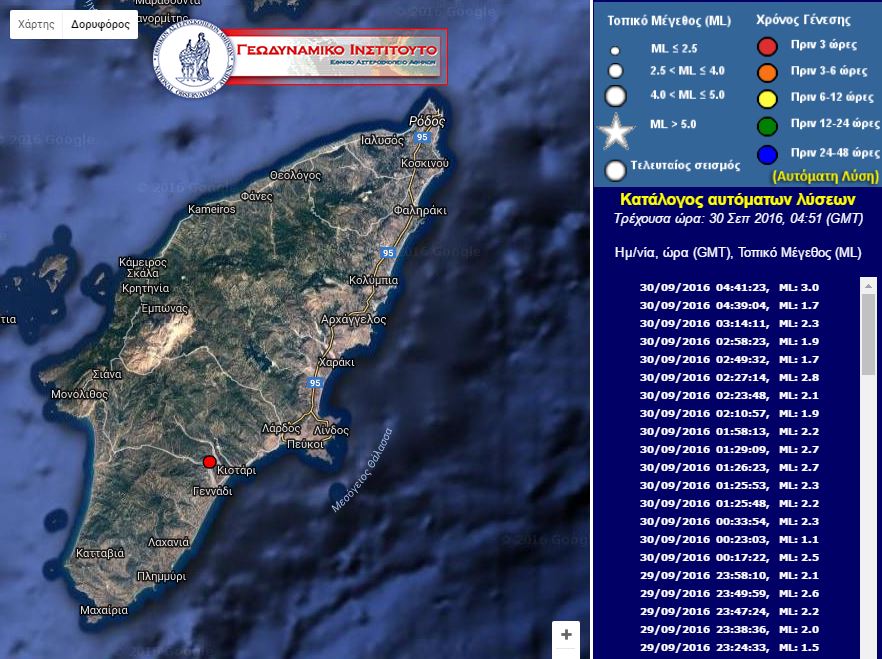Select the star icon for ML > 5.0

click(x=617, y=130)
